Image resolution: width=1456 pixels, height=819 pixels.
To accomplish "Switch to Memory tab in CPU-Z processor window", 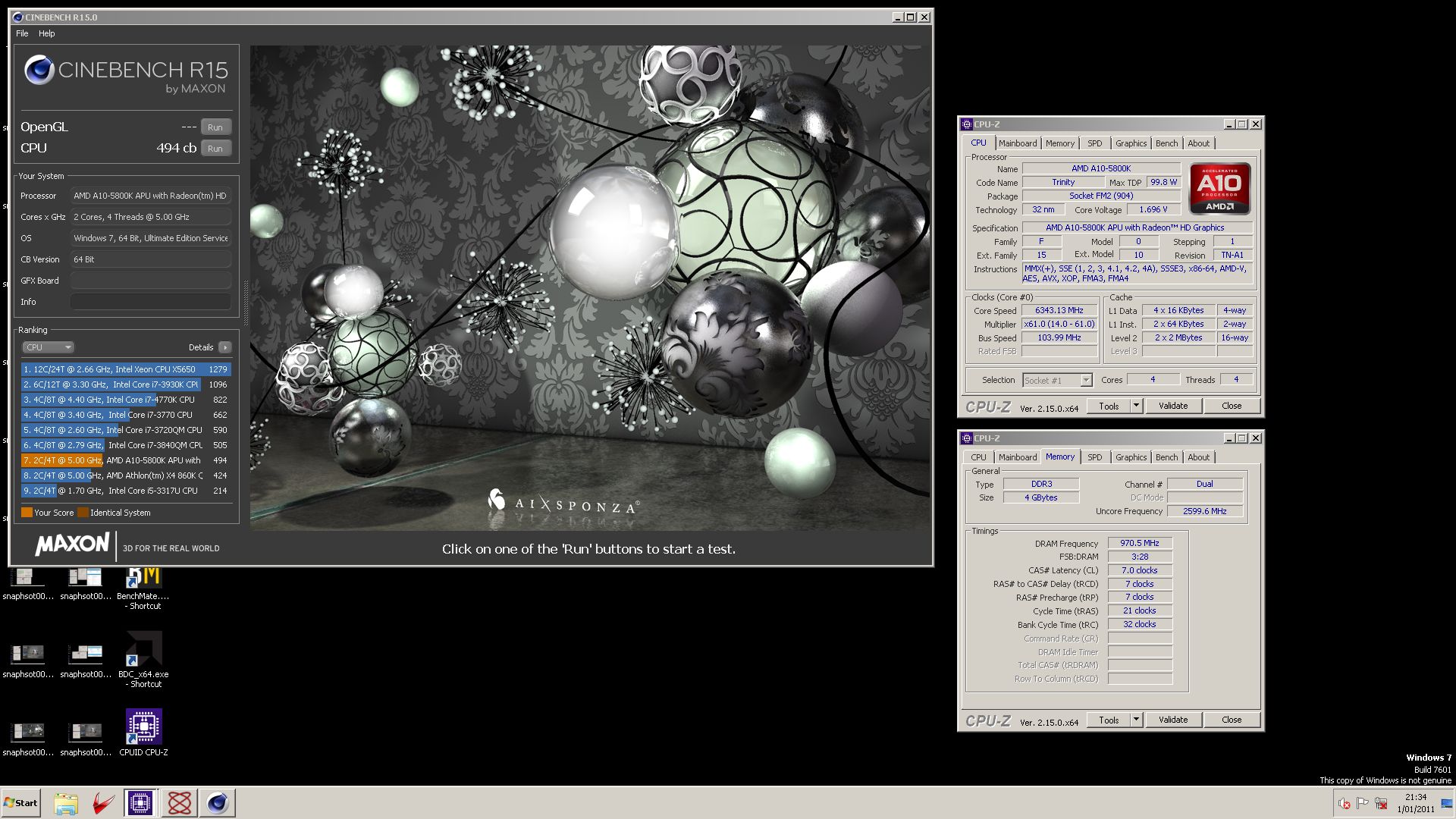I will click(x=1059, y=143).
